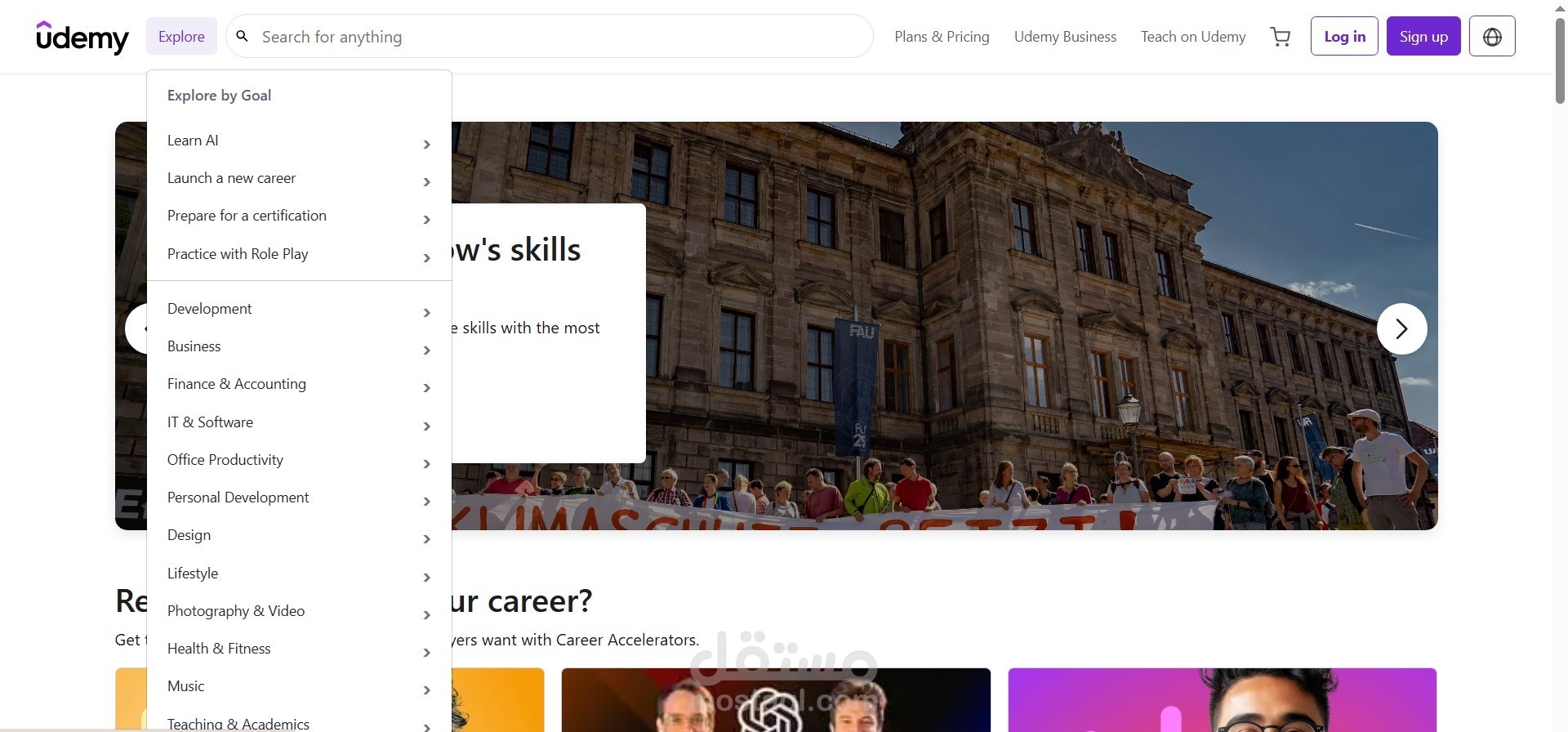1568x732 pixels.
Task: Open Lifestyle category
Action: pos(299,574)
